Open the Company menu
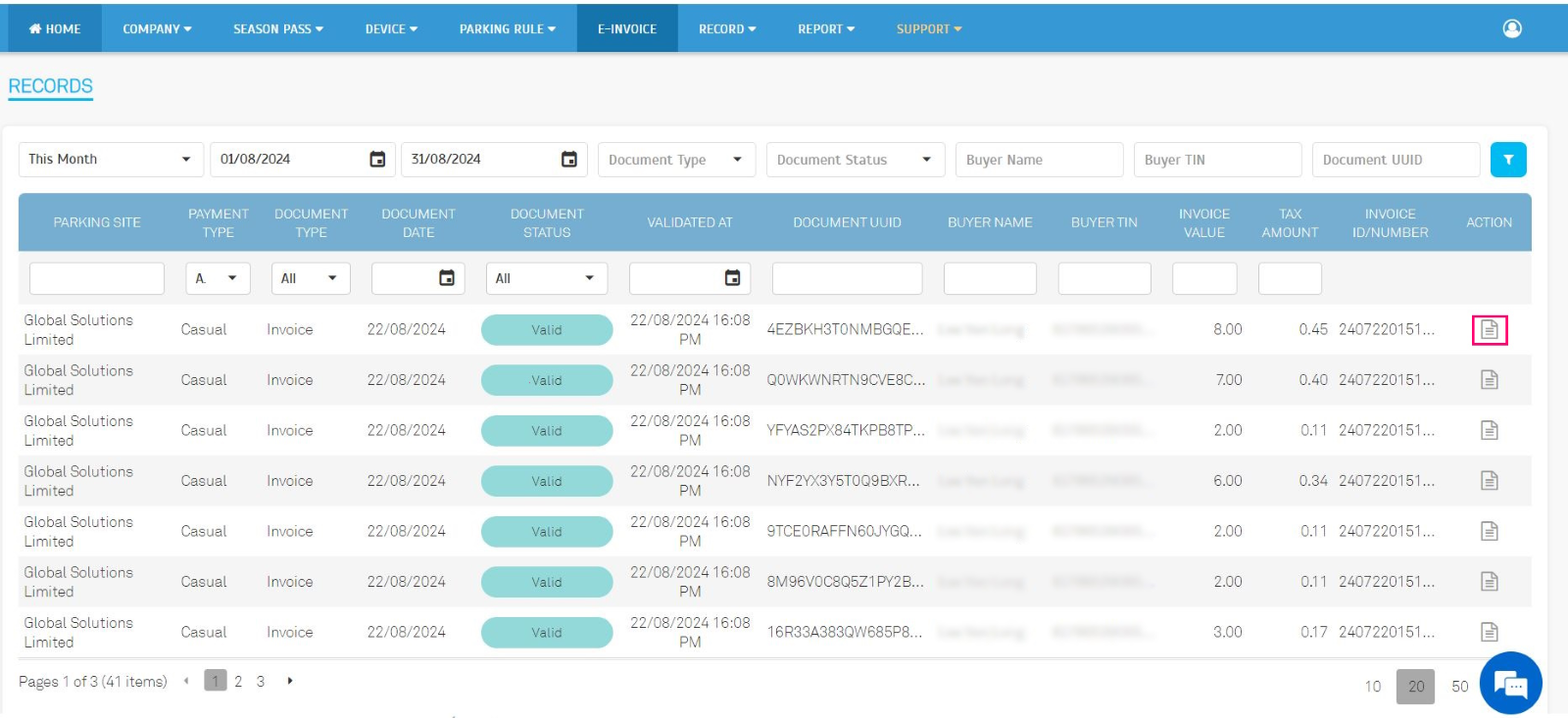The height and width of the screenshot is (718, 1568). [x=157, y=29]
